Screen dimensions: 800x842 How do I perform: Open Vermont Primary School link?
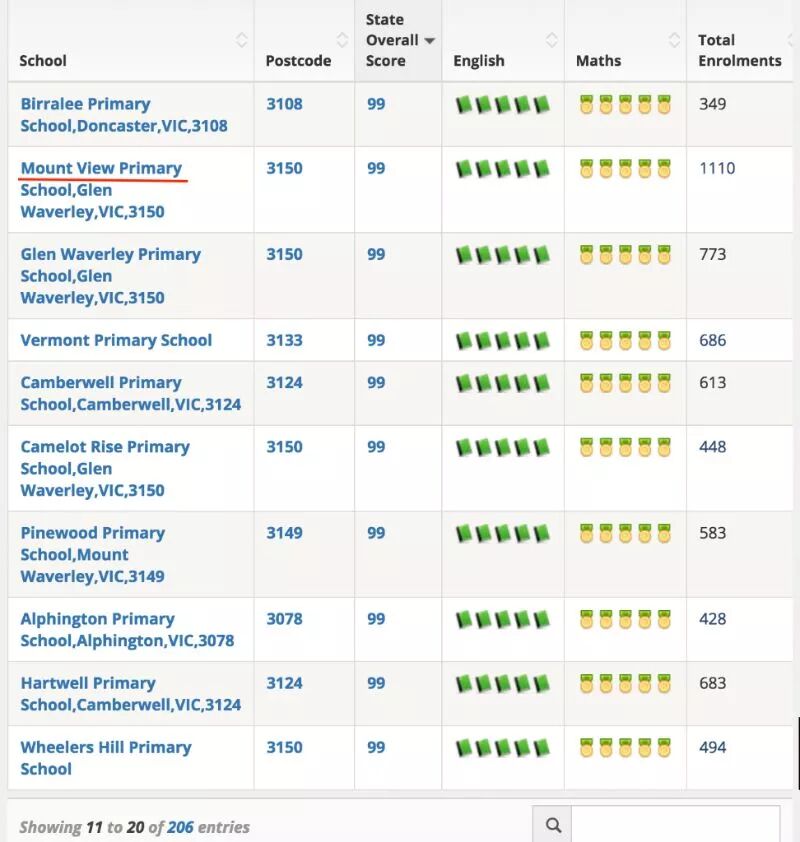(116, 340)
